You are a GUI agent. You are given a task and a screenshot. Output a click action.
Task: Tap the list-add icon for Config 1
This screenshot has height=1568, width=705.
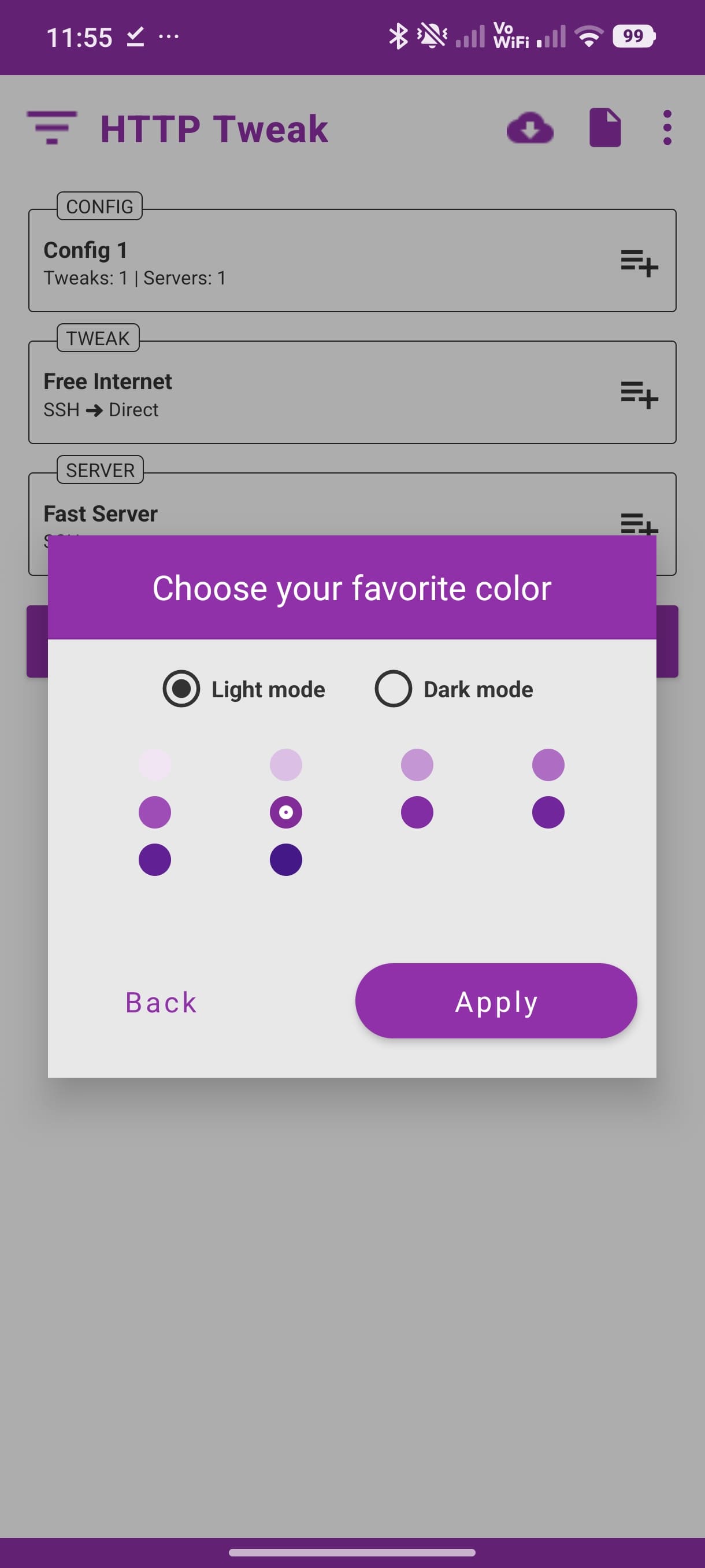tap(639, 263)
